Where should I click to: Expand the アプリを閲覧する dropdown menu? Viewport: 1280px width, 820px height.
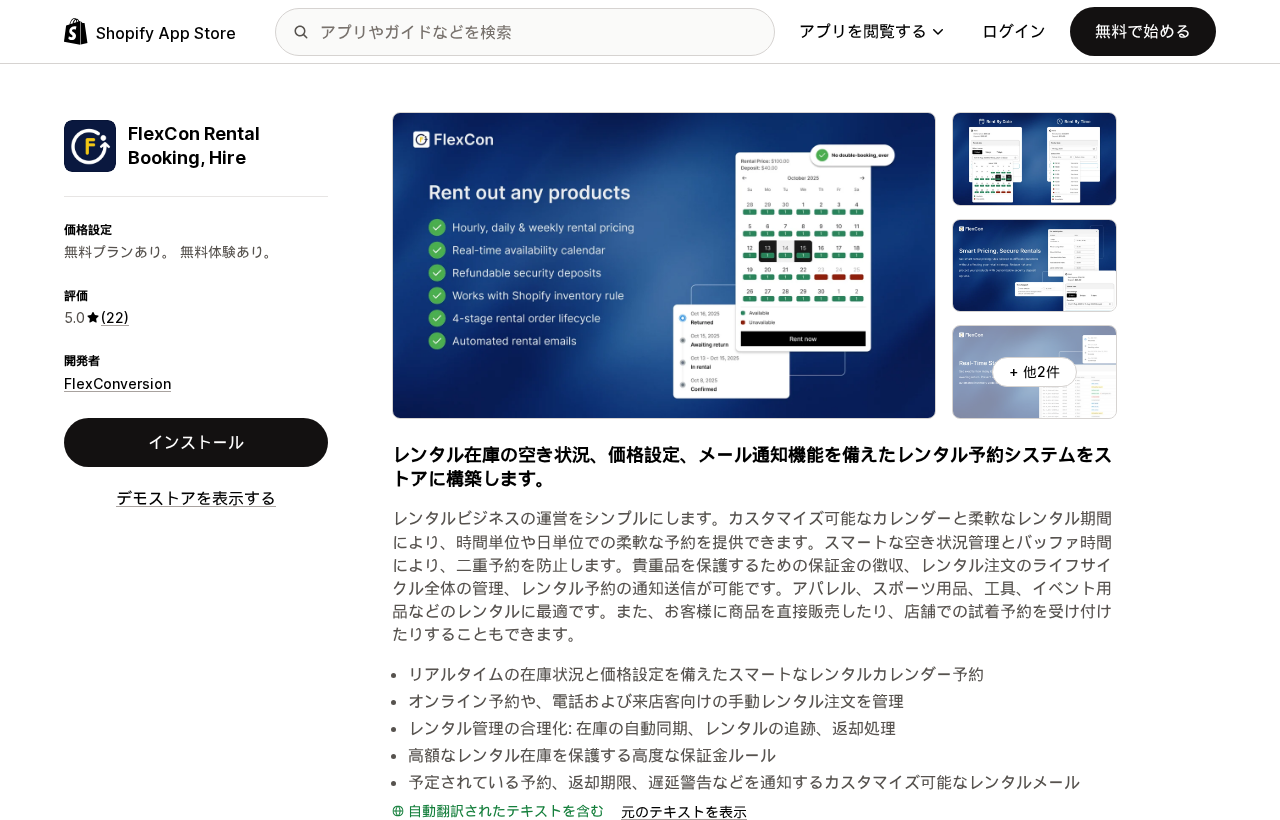871,32
